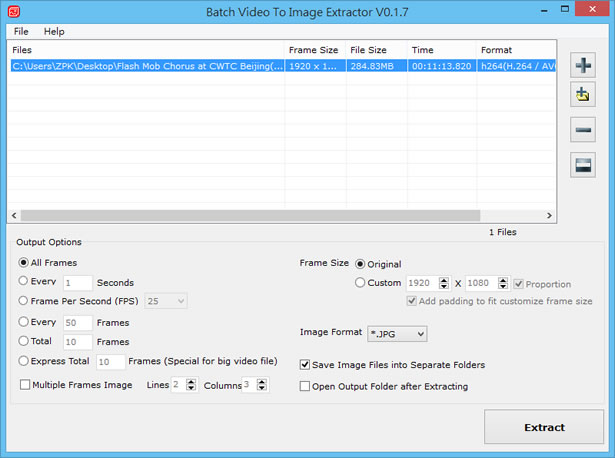The height and width of the screenshot is (458, 615).
Task: Click the file list horizontal scrollbar
Action: (x=280, y=215)
